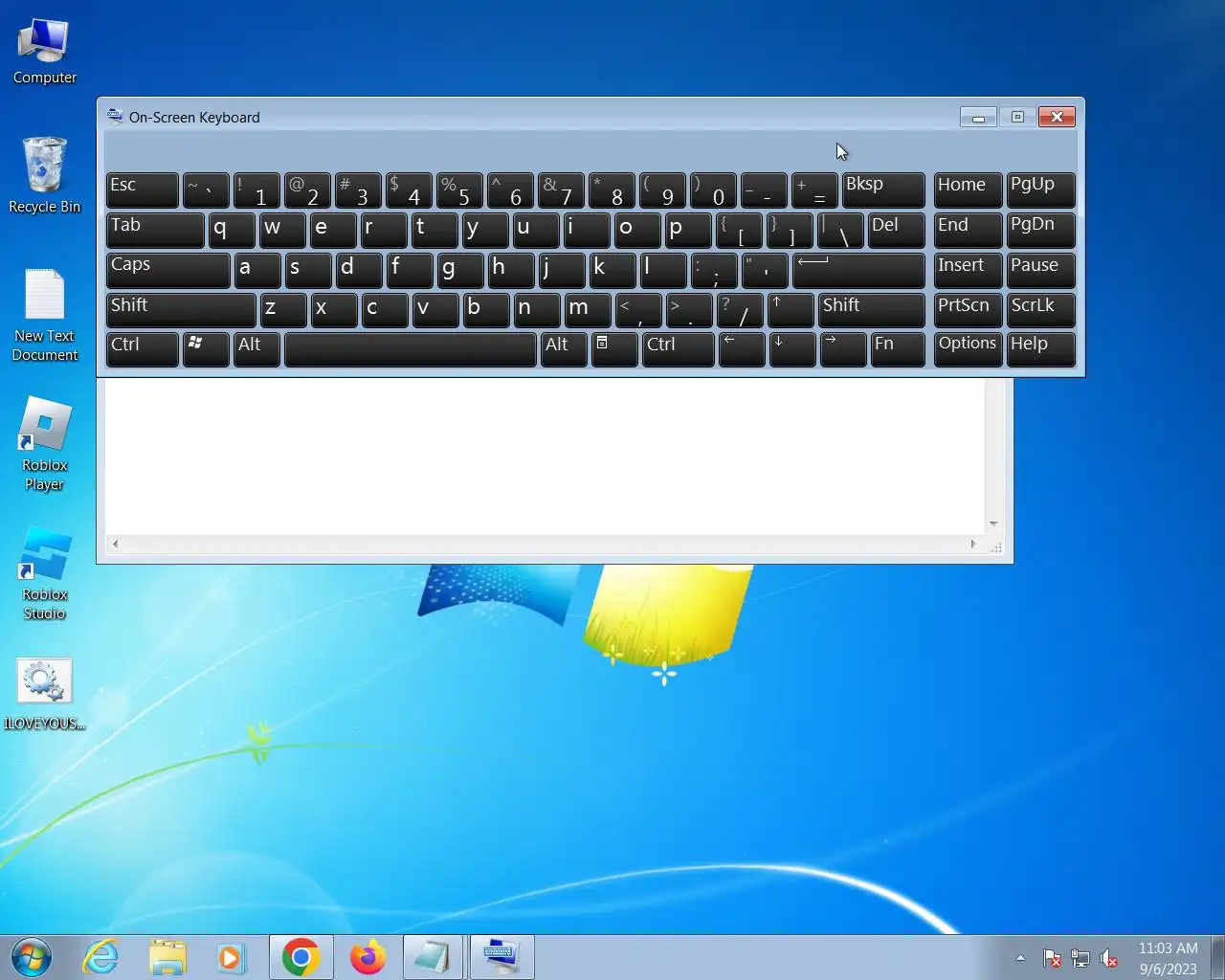Click the Enter key on keyboard

(x=858, y=270)
